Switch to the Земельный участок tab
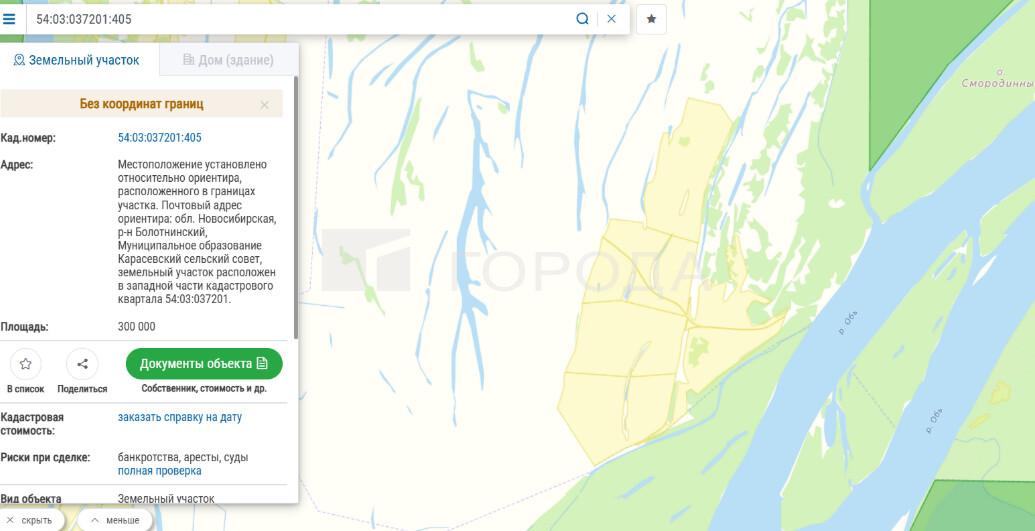 76,60
